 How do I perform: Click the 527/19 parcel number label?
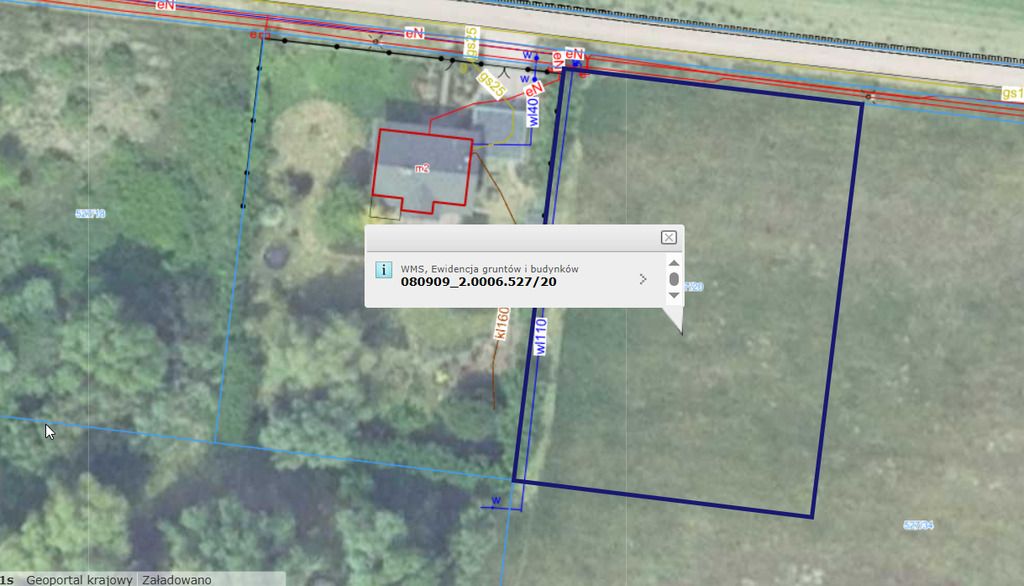point(90,213)
